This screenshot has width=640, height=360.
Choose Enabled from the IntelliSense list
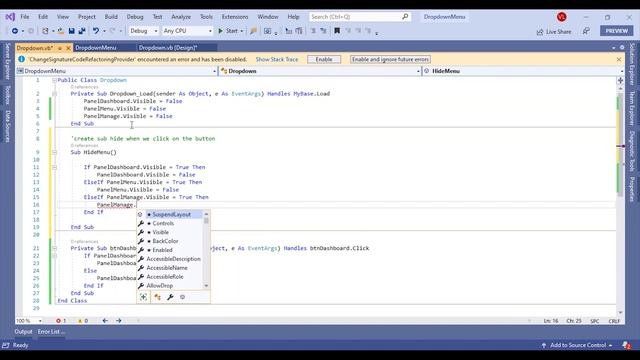[170, 250]
